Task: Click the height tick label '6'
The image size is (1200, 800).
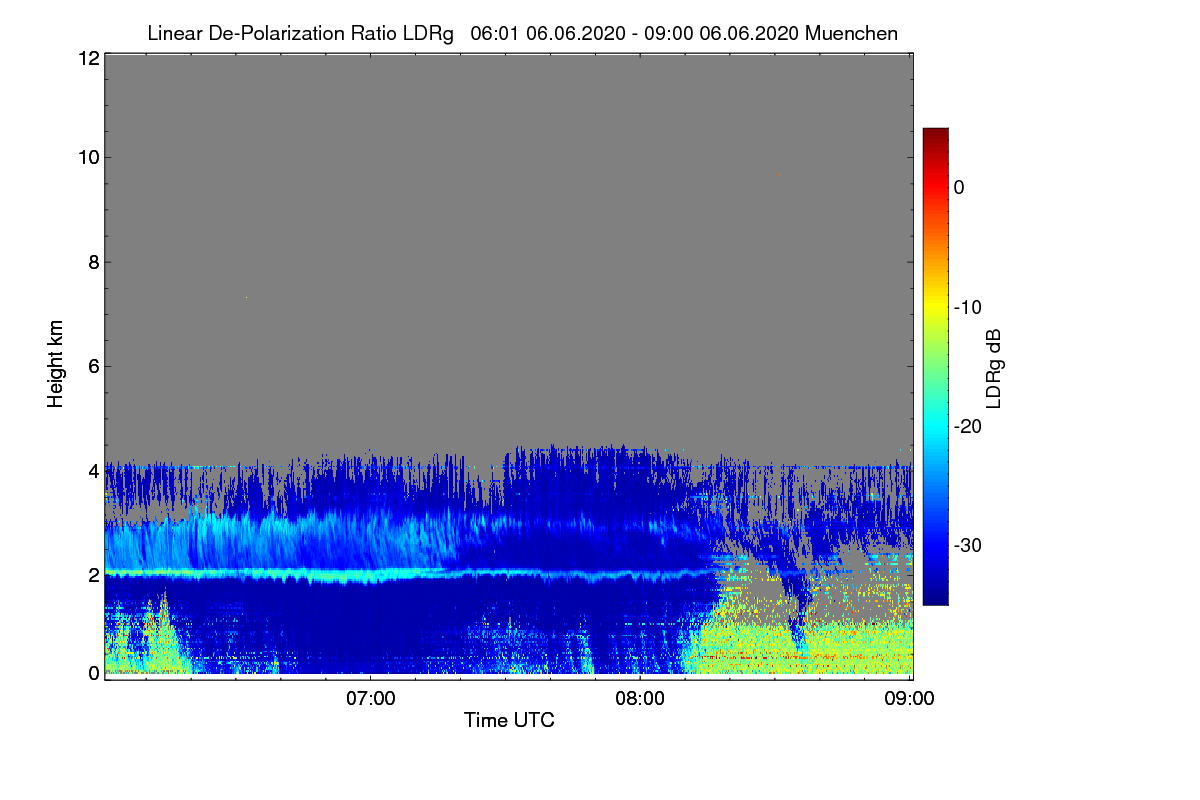Action: pyautogui.click(x=92, y=367)
